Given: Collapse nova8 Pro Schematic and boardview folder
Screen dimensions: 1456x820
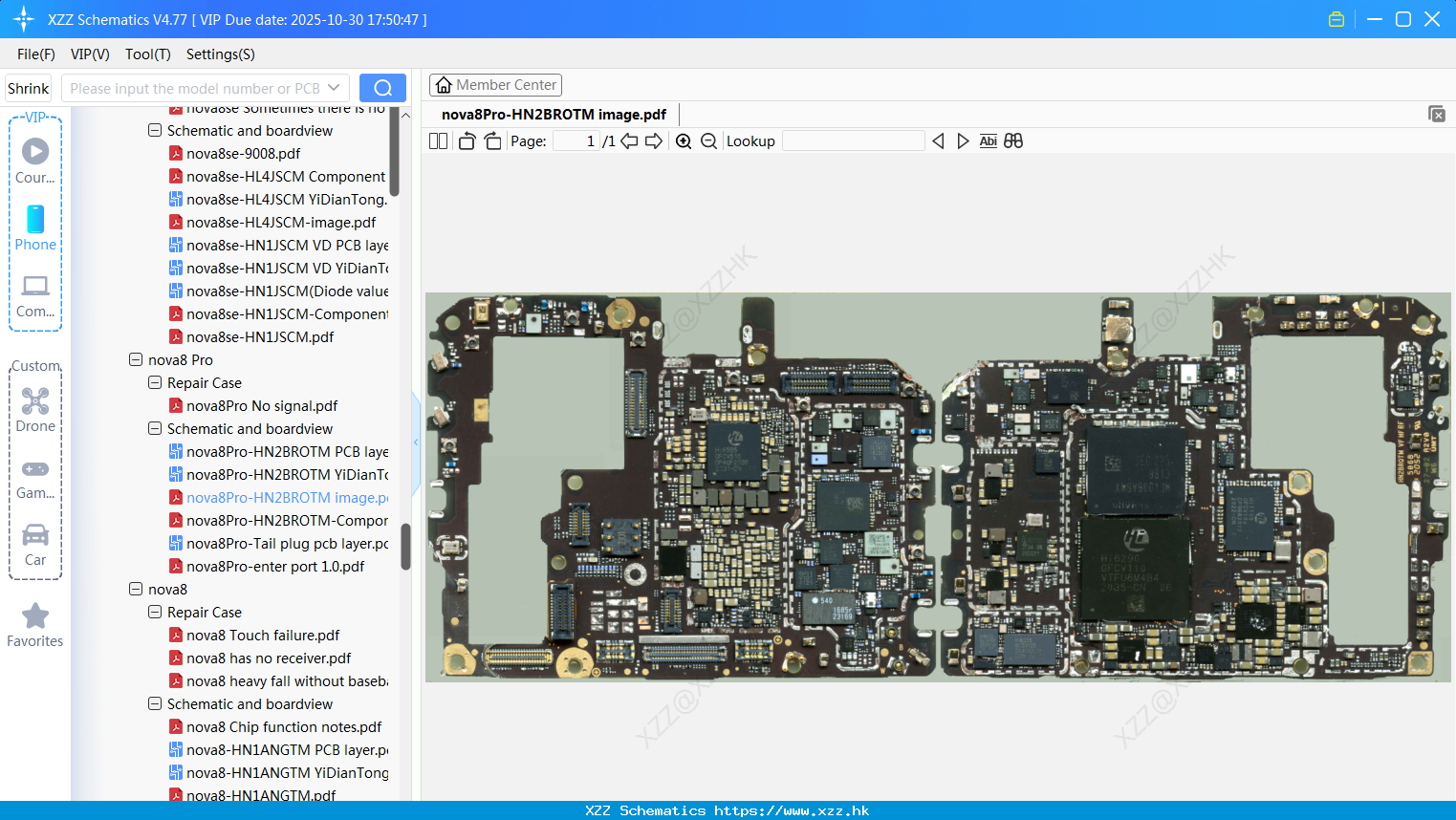Looking at the screenshot, I should click(155, 429).
